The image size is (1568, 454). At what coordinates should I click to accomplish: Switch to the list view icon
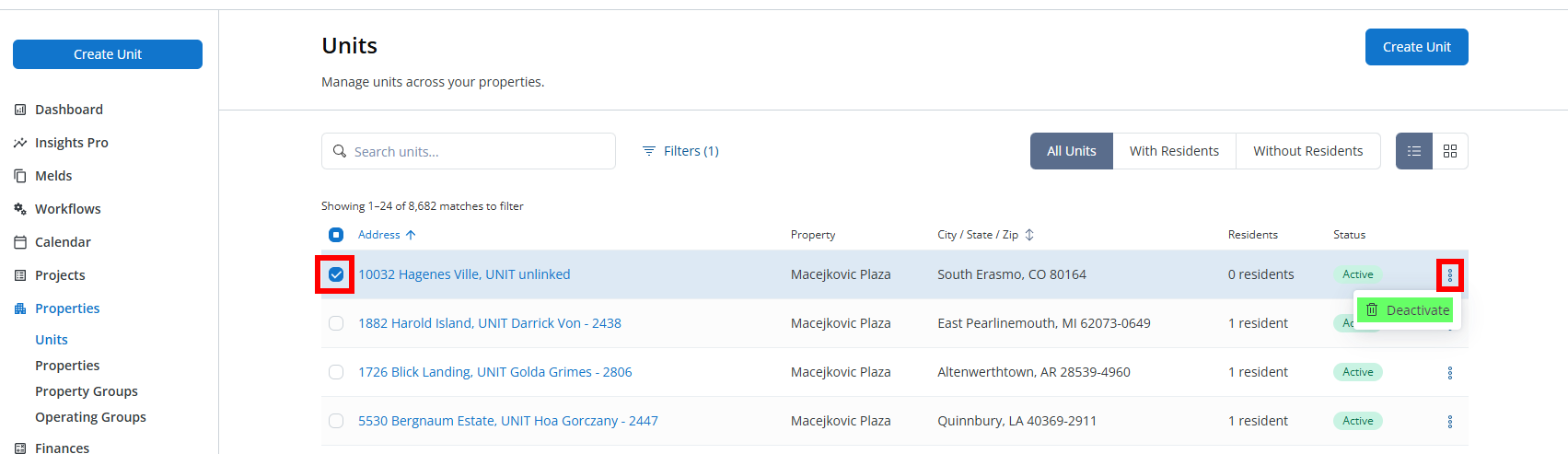[x=1414, y=151]
